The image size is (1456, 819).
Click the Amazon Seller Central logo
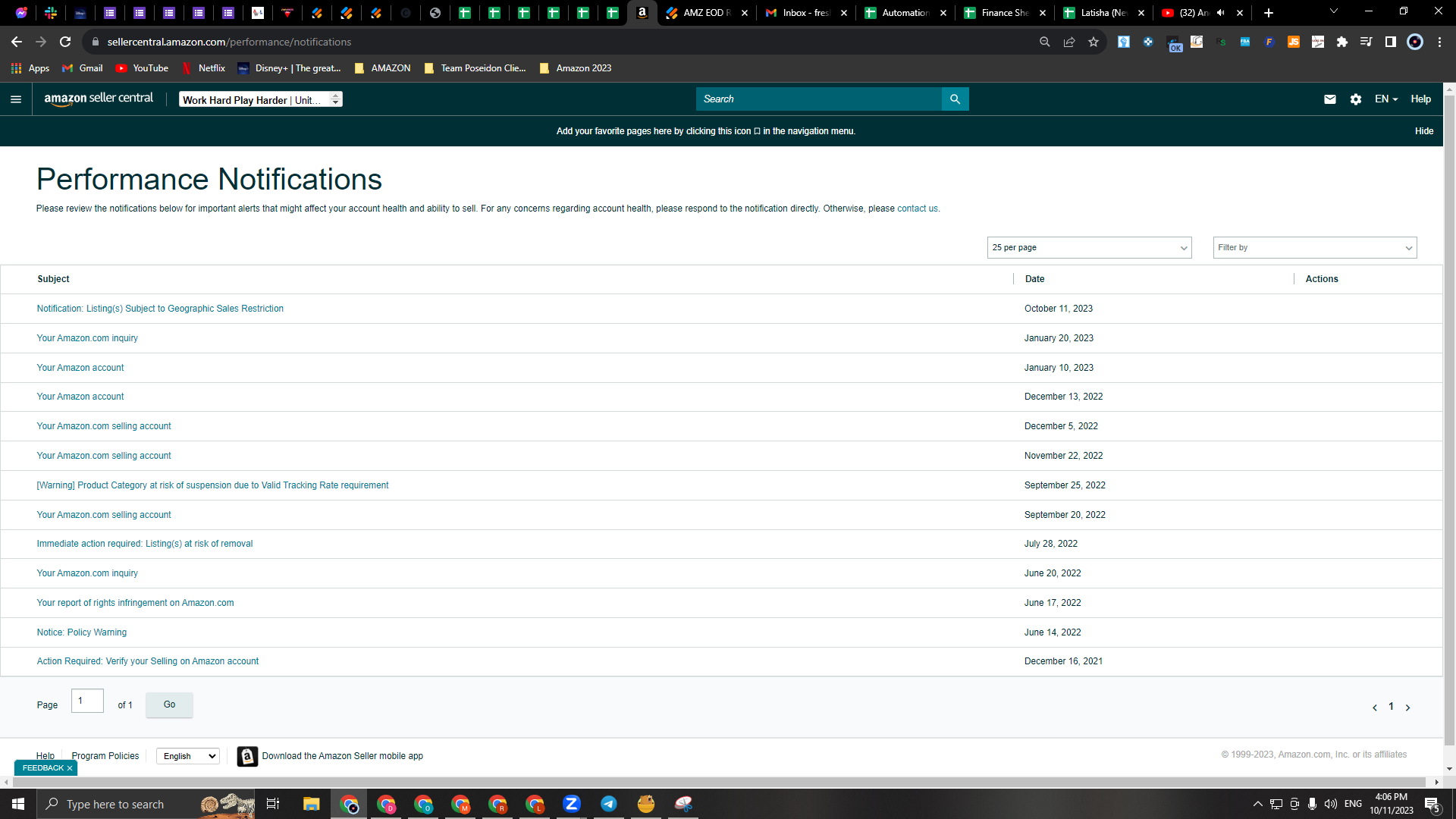pyautogui.click(x=99, y=99)
